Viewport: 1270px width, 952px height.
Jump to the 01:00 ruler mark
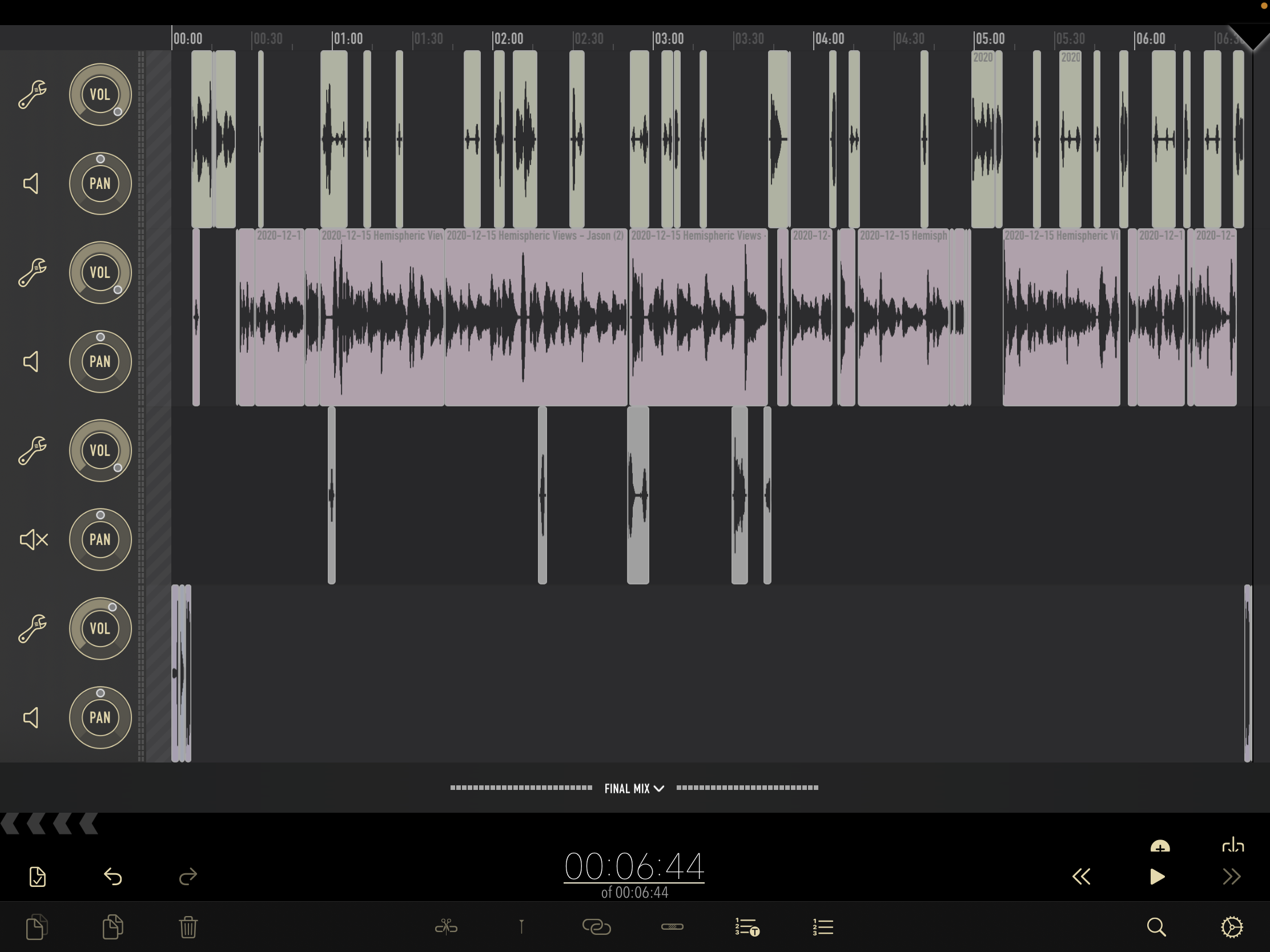coord(348,39)
